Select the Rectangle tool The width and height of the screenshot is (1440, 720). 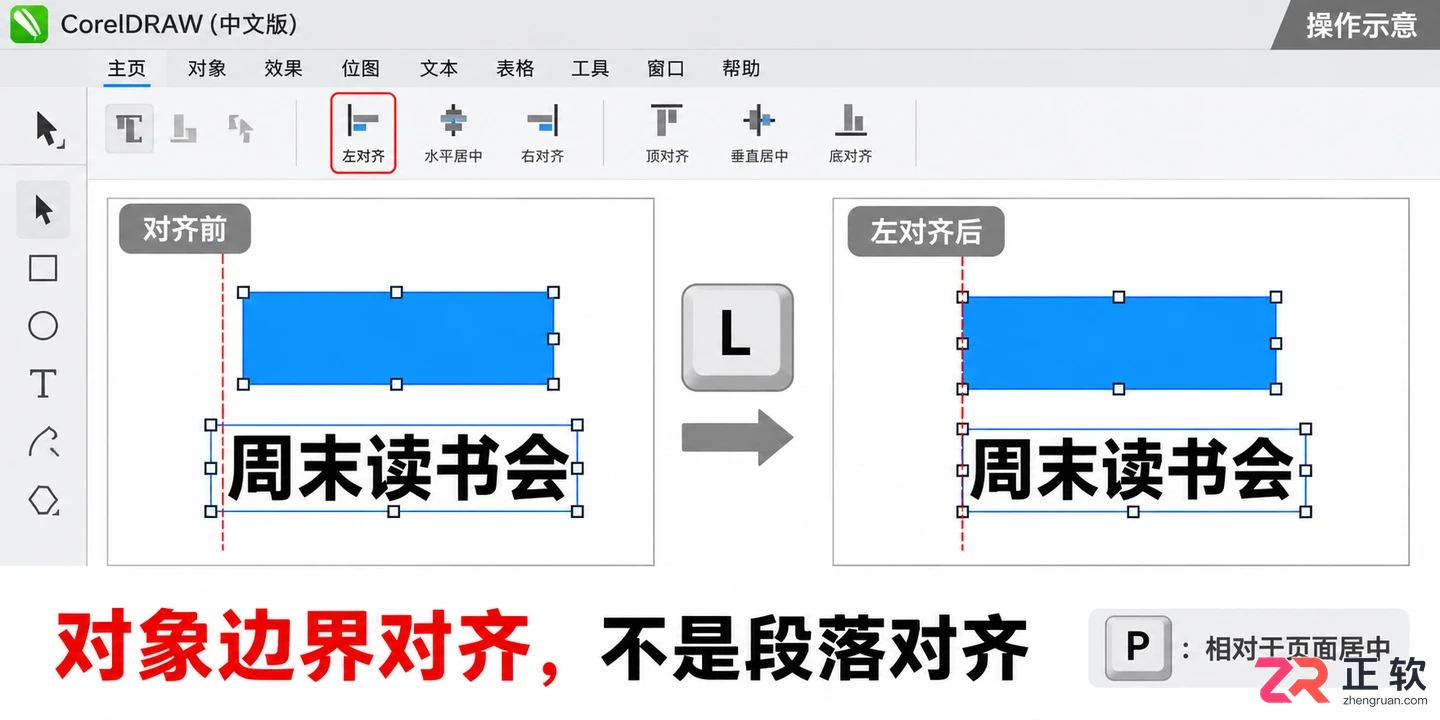click(x=43, y=268)
